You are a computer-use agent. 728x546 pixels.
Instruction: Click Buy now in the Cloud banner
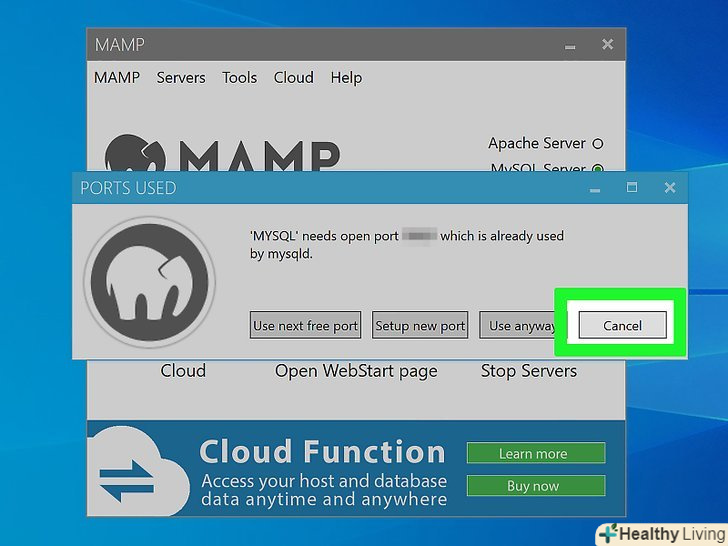pyautogui.click(x=536, y=486)
